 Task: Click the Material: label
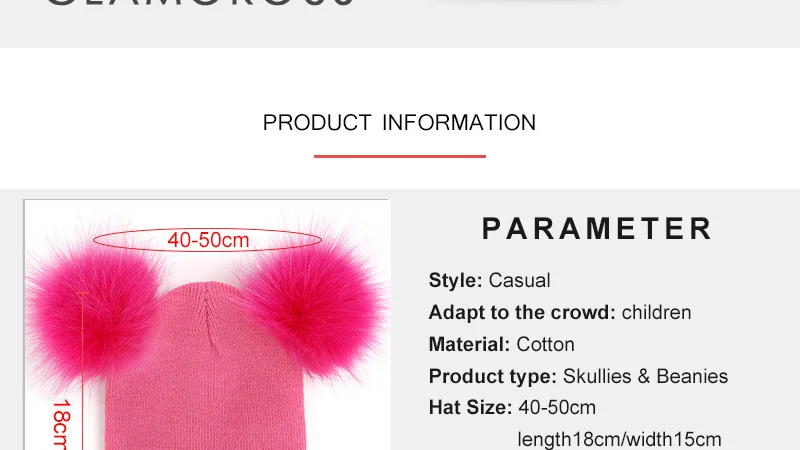coord(469,344)
